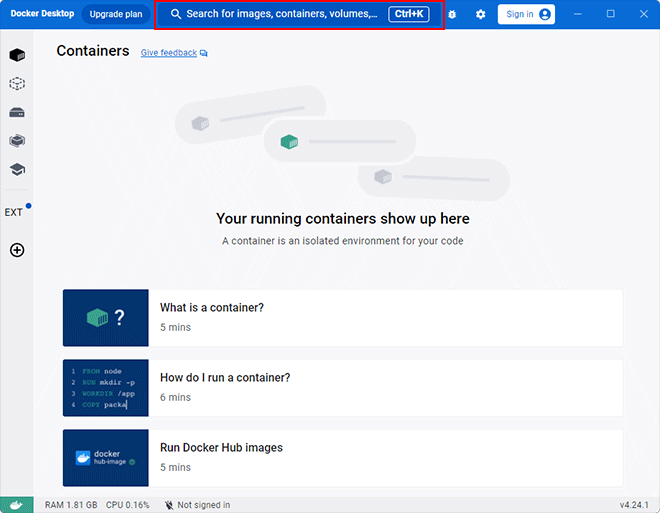This screenshot has height=513, width=660.
Task: Close the Docker Desktop window
Action: (644, 14)
